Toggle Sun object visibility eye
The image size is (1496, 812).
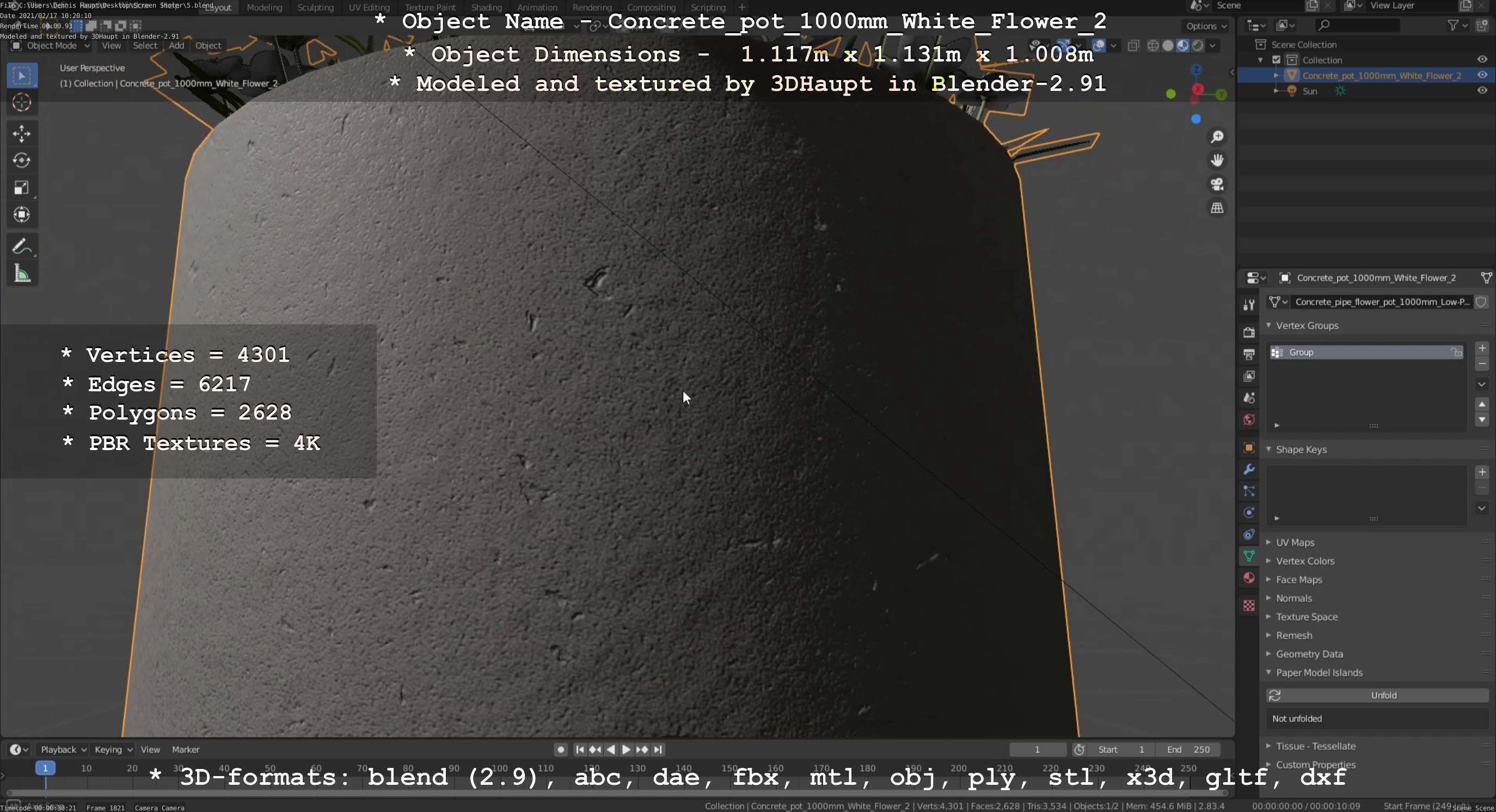click(x=1481, y=90)
